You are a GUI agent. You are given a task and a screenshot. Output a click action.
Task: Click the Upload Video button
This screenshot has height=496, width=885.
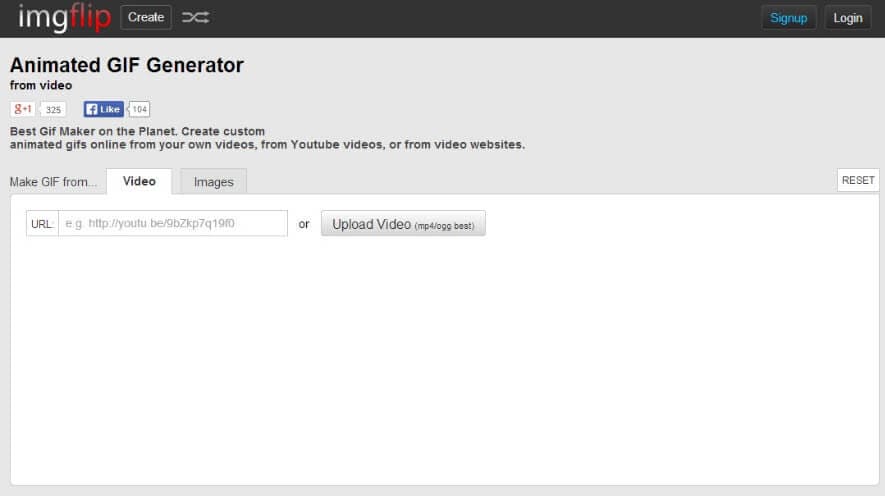coord(403,224)
